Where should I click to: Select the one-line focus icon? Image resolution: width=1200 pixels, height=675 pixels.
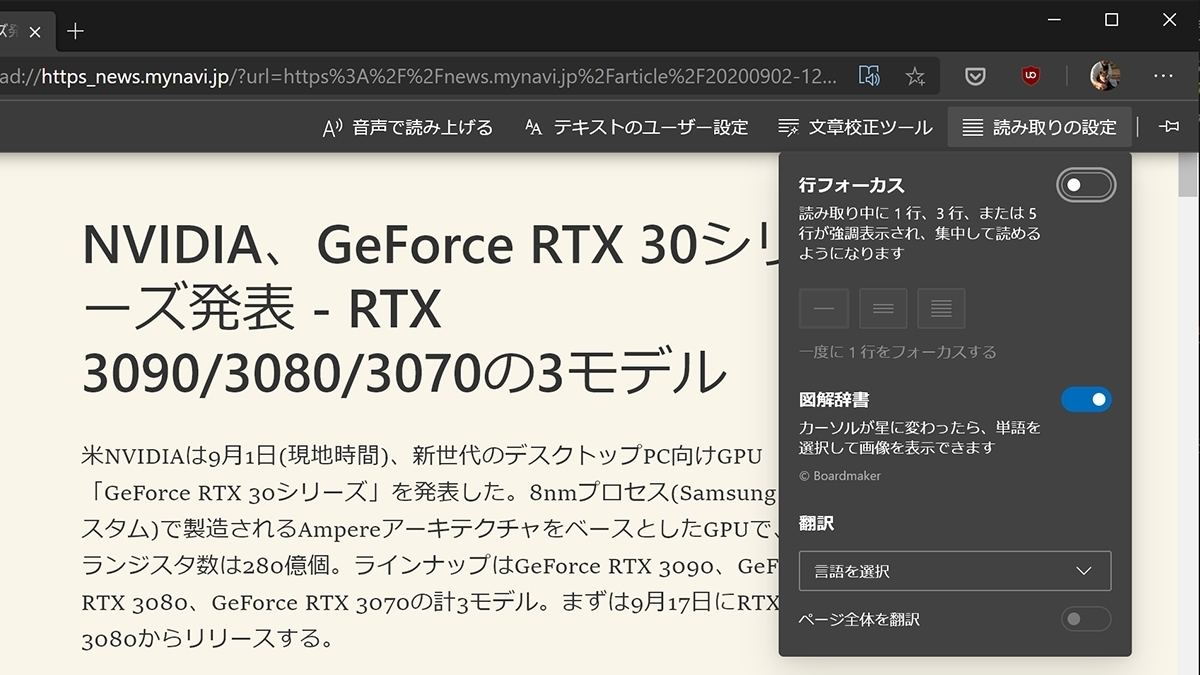point(824,308)
